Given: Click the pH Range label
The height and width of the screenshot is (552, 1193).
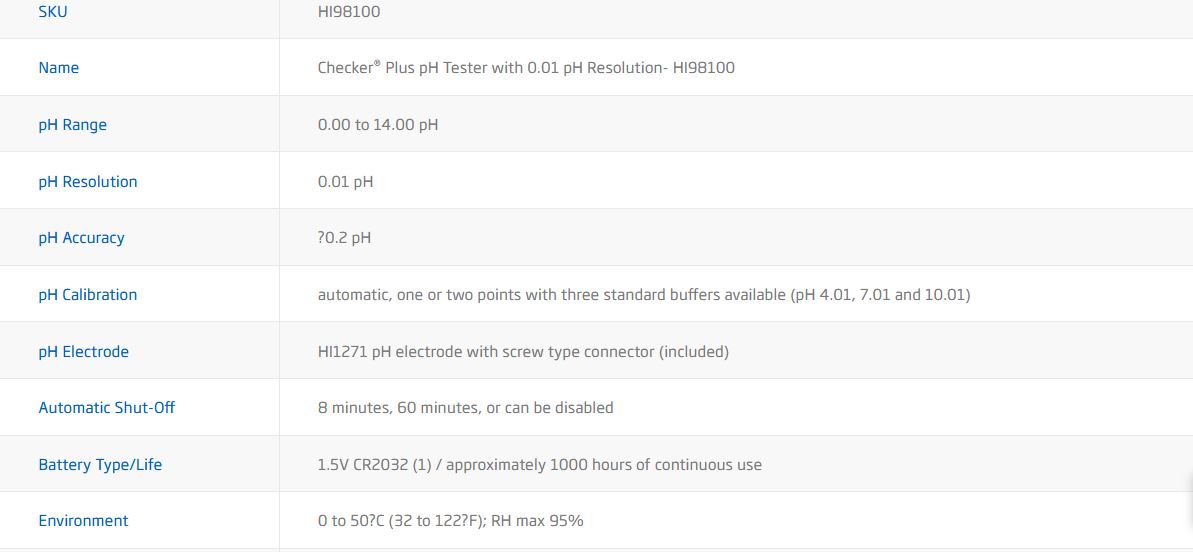Looking at the screenshot, I should (x=72, y=125).
